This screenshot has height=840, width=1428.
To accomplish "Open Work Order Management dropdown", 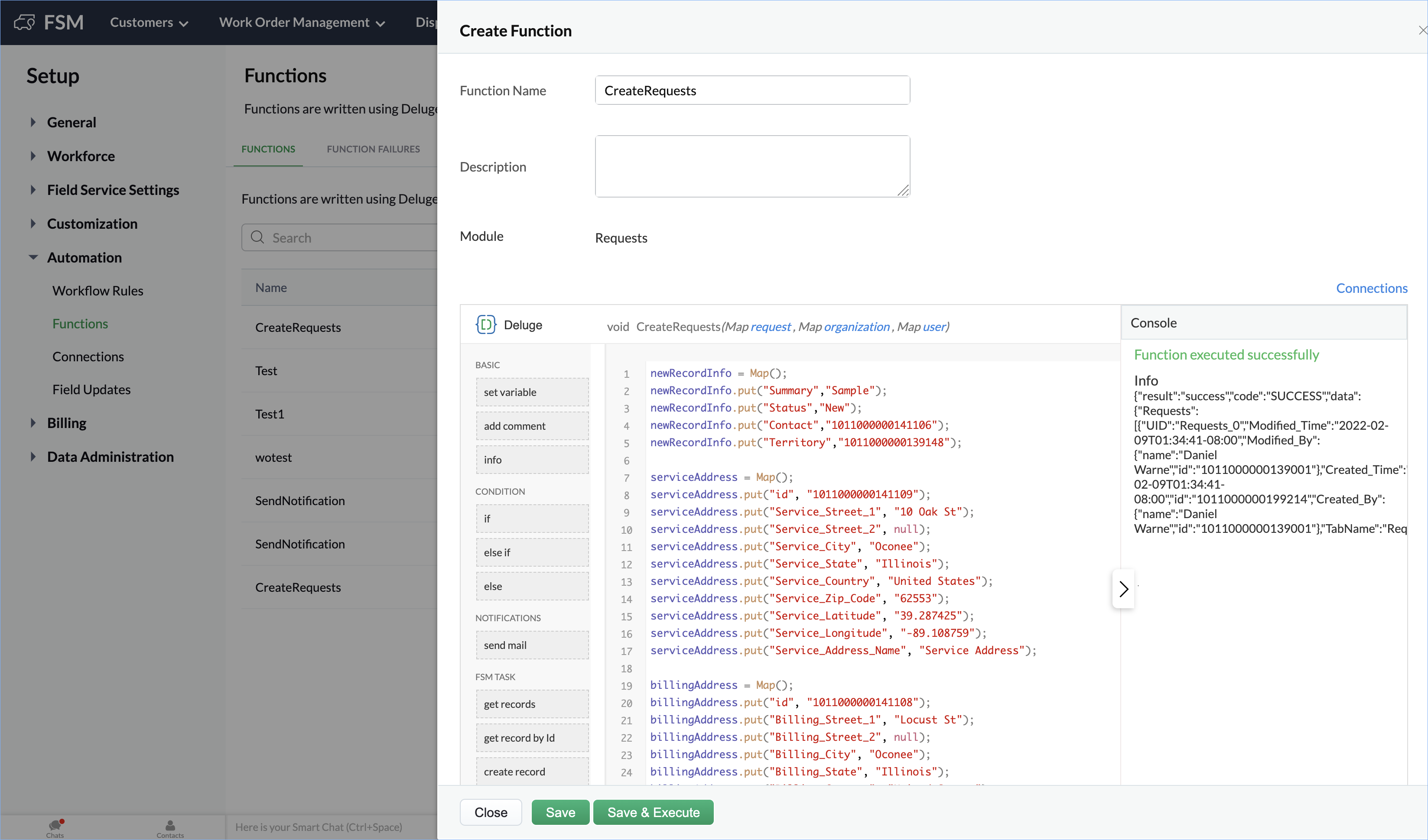I will 302,23.
